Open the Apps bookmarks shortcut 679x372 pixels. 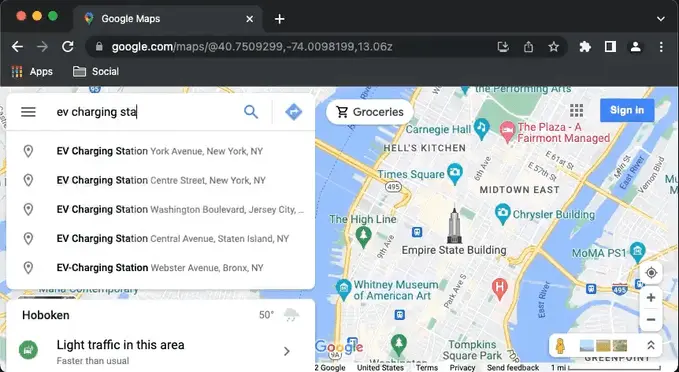[32, 71]
